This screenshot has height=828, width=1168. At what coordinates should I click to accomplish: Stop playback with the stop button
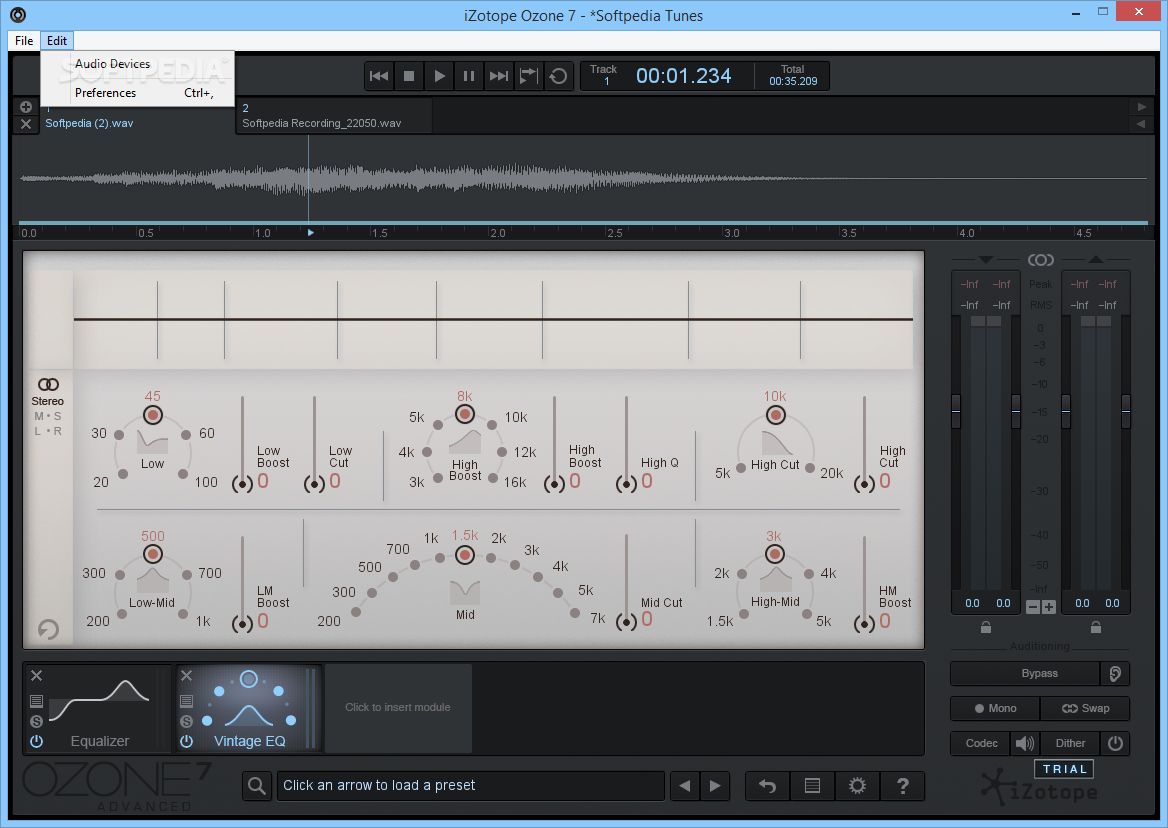tap(409, 76)
